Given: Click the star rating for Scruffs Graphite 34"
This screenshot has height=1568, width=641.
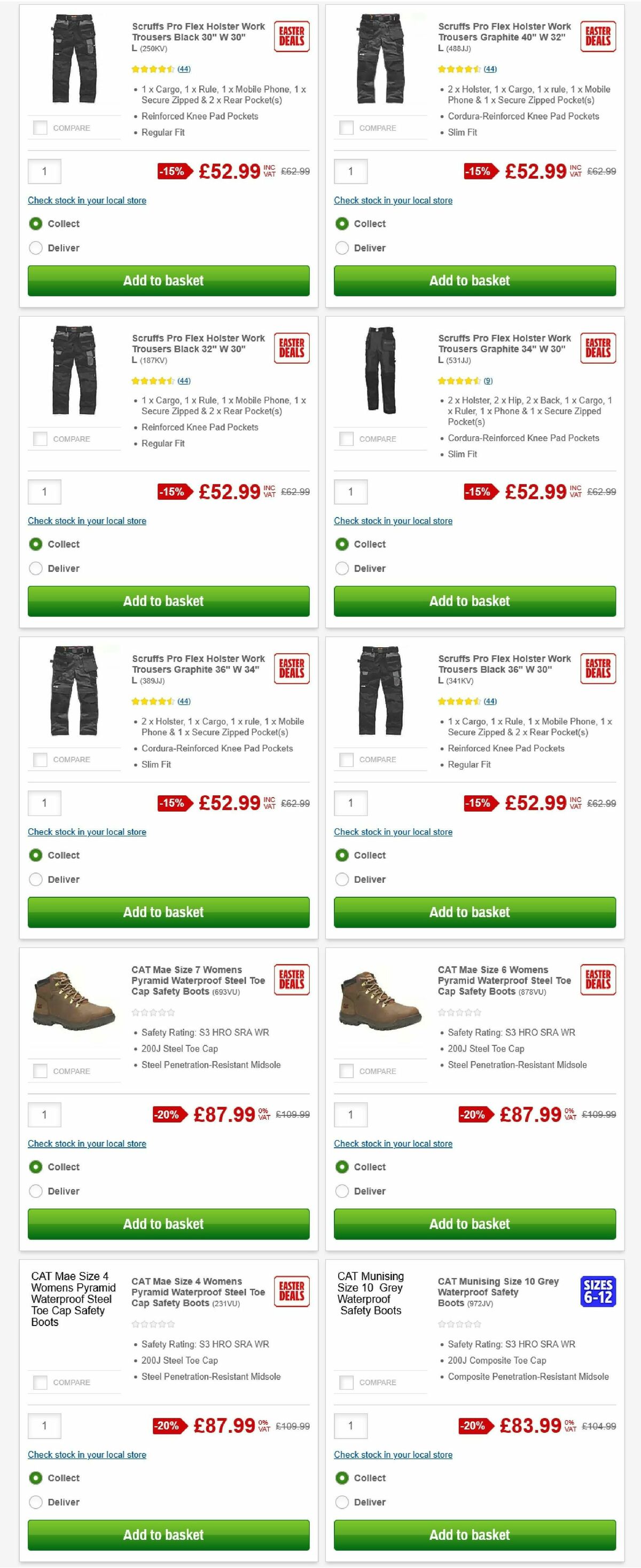Looking at the screenshot, I should point(460,380).
